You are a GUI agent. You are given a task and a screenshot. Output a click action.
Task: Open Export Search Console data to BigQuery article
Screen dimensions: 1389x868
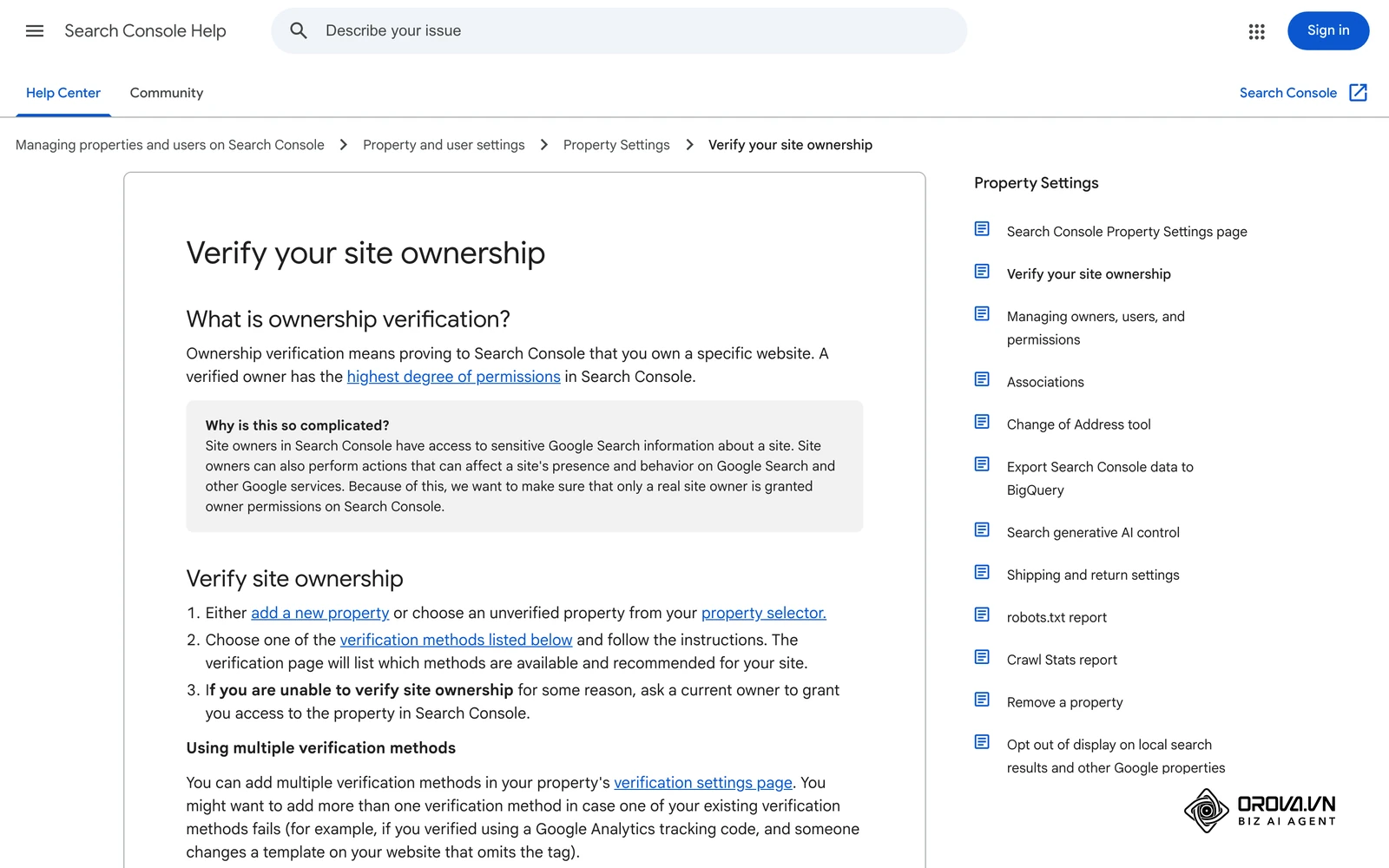pyautogui.click(x=1100, y=478)
